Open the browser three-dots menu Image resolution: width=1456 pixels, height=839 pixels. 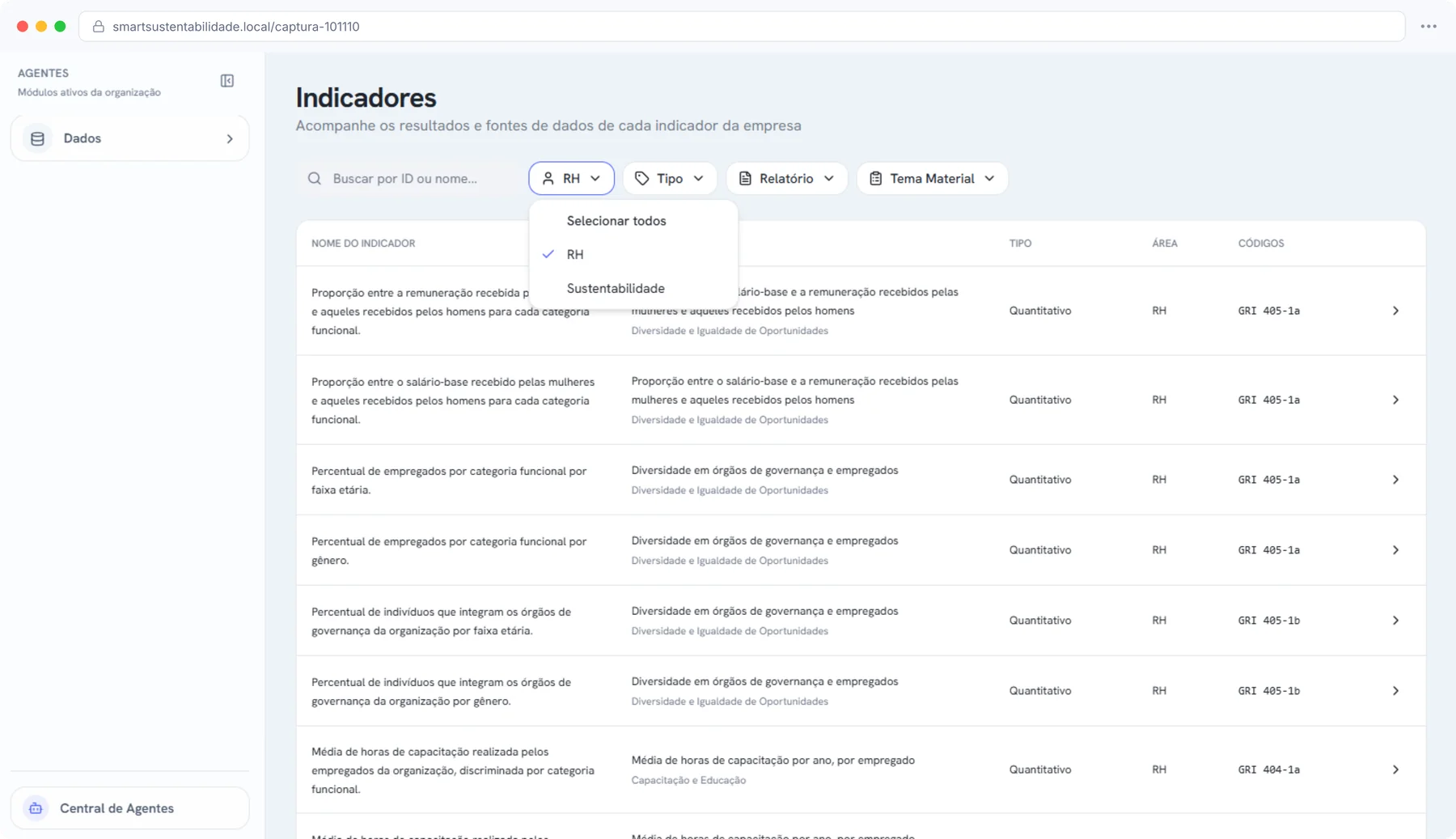point(1428,27)
